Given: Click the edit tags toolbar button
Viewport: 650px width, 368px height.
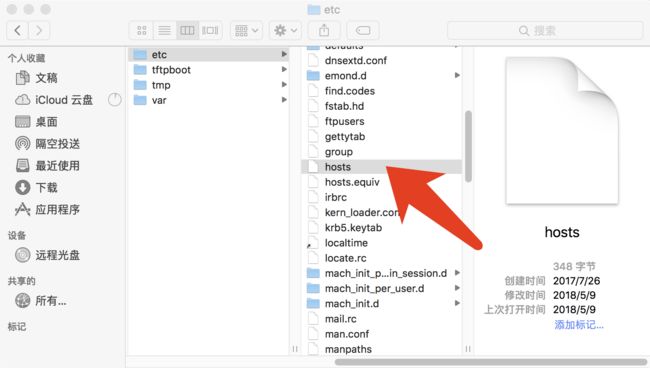Looking at the screenshot, I should (x=363, y=30).
